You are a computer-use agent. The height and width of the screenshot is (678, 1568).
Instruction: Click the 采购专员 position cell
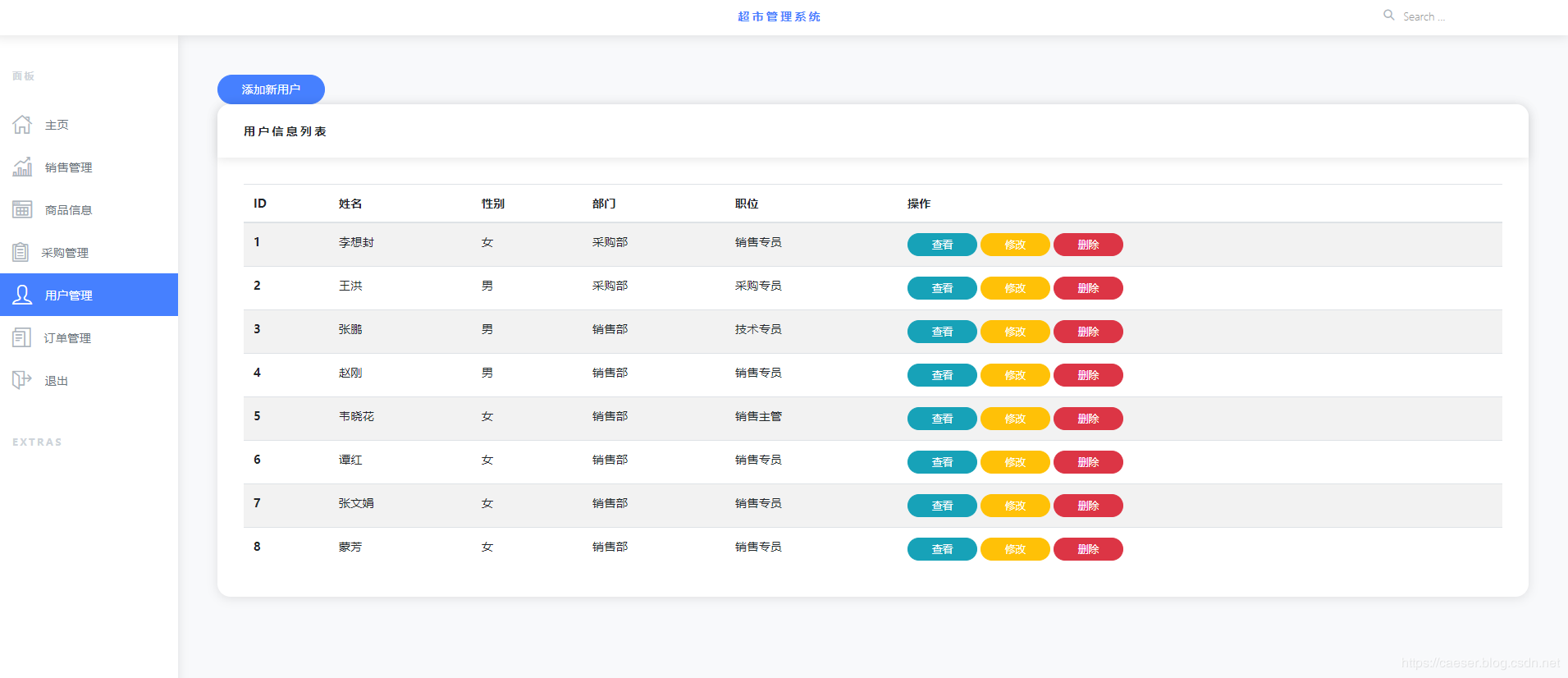(x=758, y=286)
